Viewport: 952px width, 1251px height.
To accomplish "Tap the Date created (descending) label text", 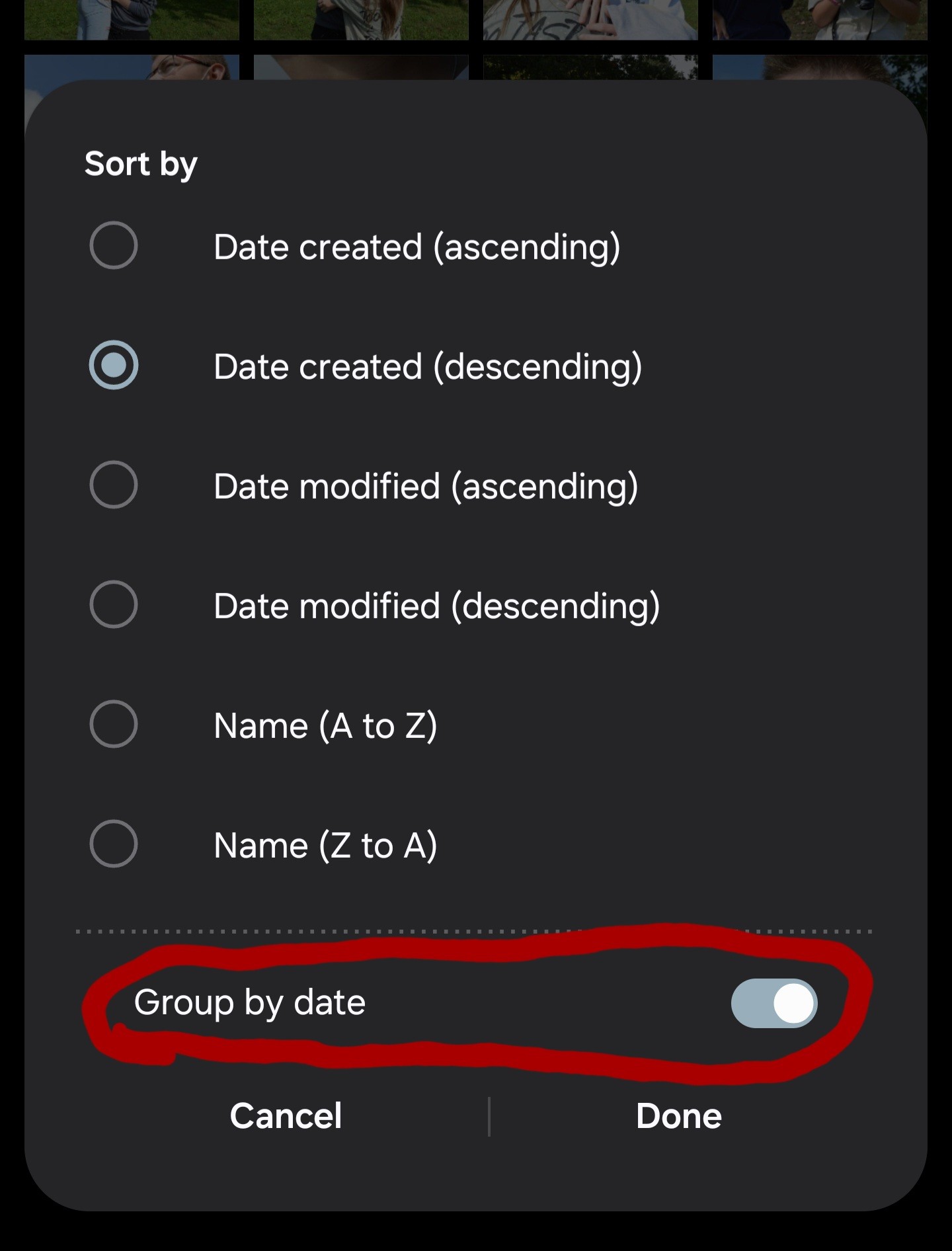I will 428,368.
